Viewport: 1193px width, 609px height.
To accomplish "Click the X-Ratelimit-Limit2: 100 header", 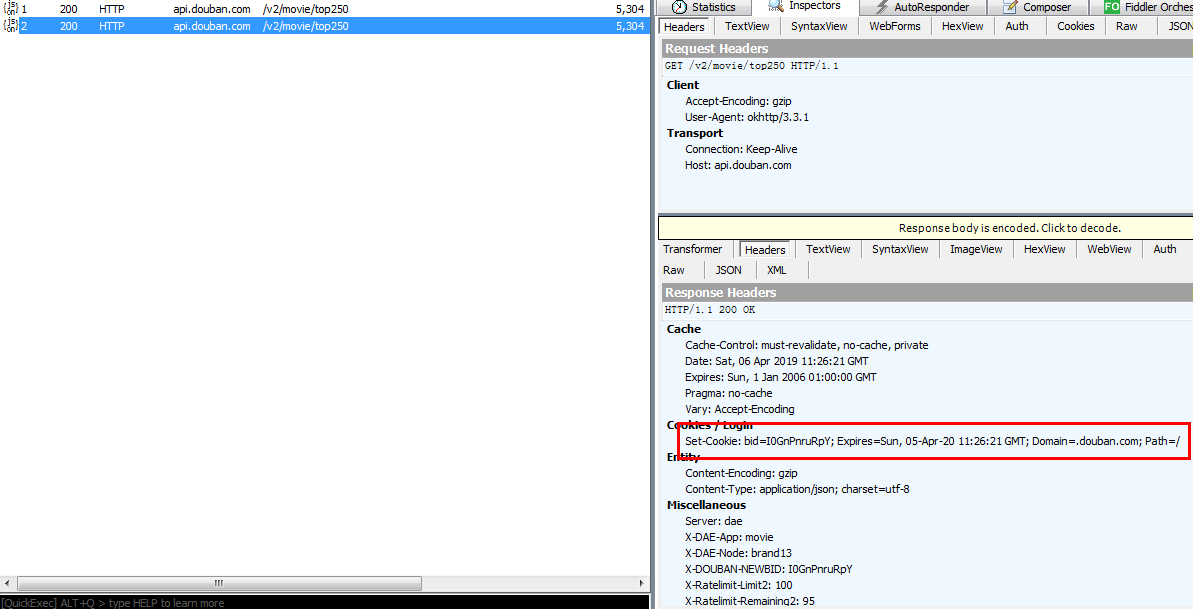I will (739, 585).
